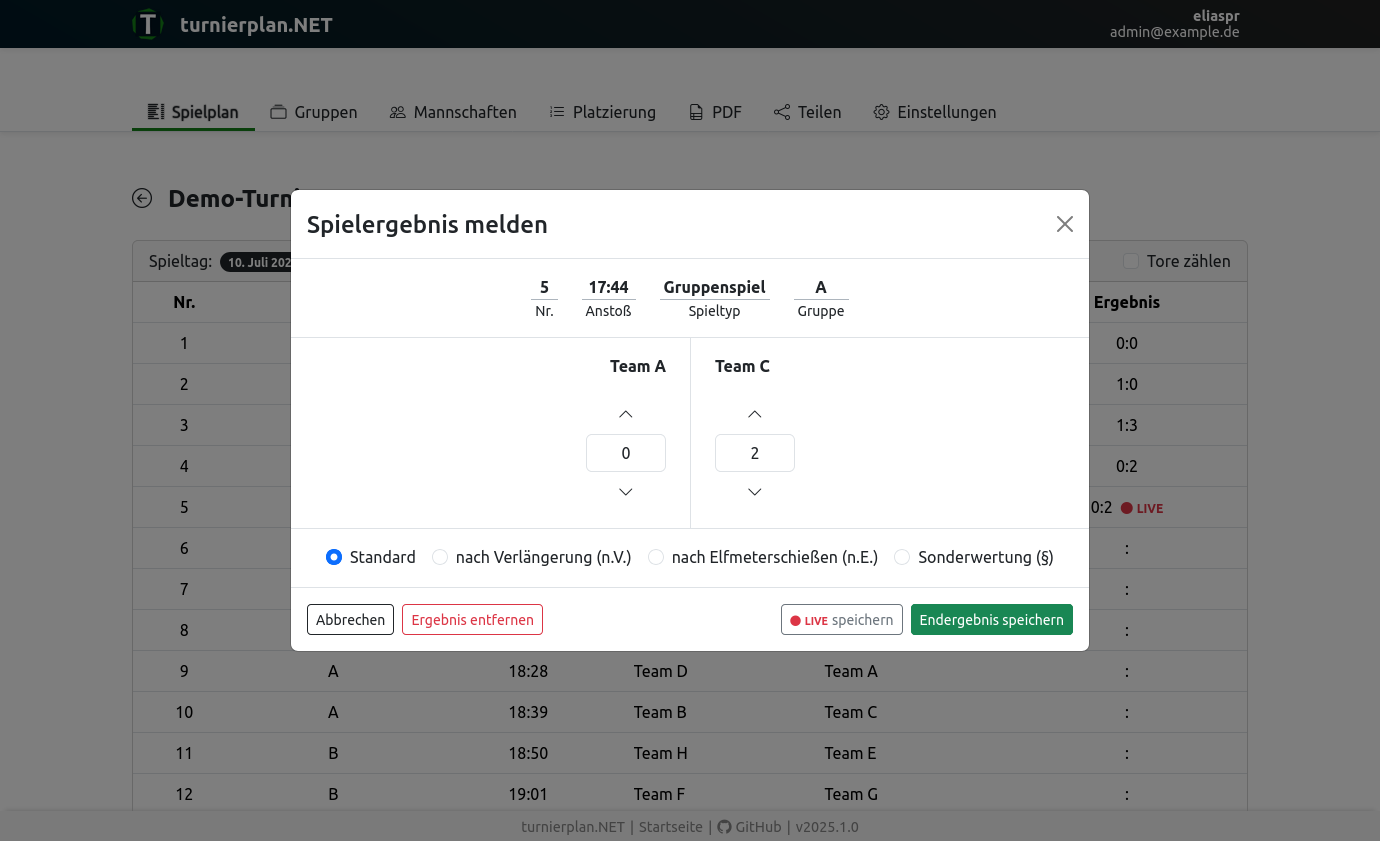Select nach Elfmeterschießen (n.E.) option
This screenshot has width=1380, height=841.
656,557
